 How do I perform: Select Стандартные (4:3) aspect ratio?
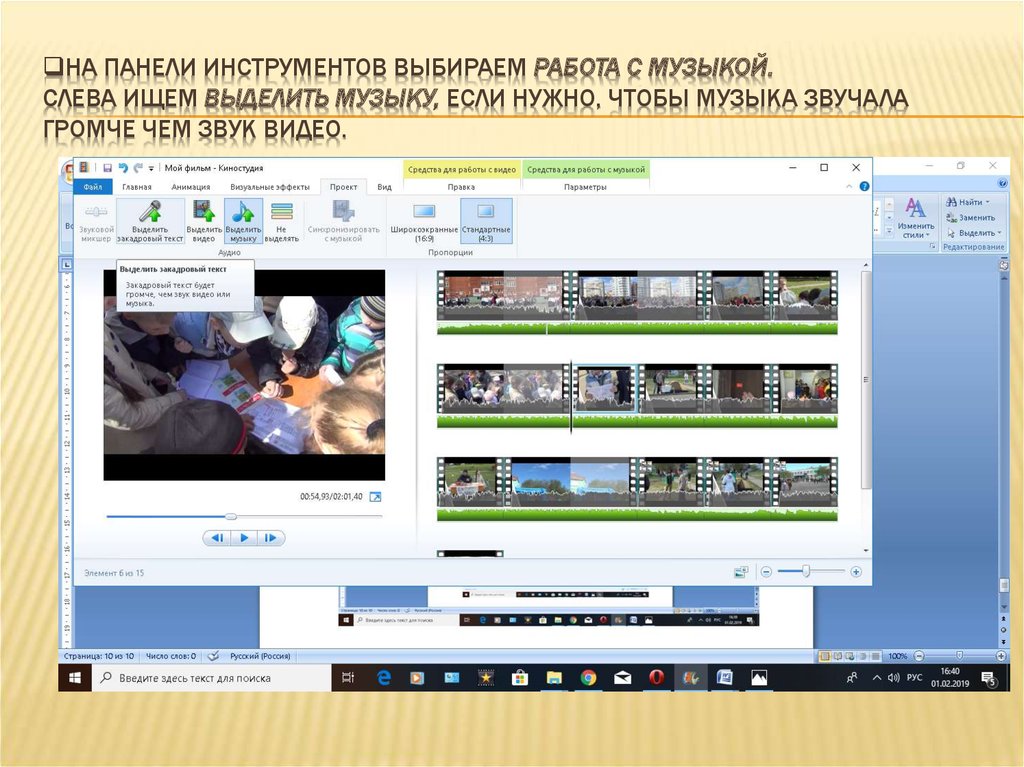[x=487, y=221]
